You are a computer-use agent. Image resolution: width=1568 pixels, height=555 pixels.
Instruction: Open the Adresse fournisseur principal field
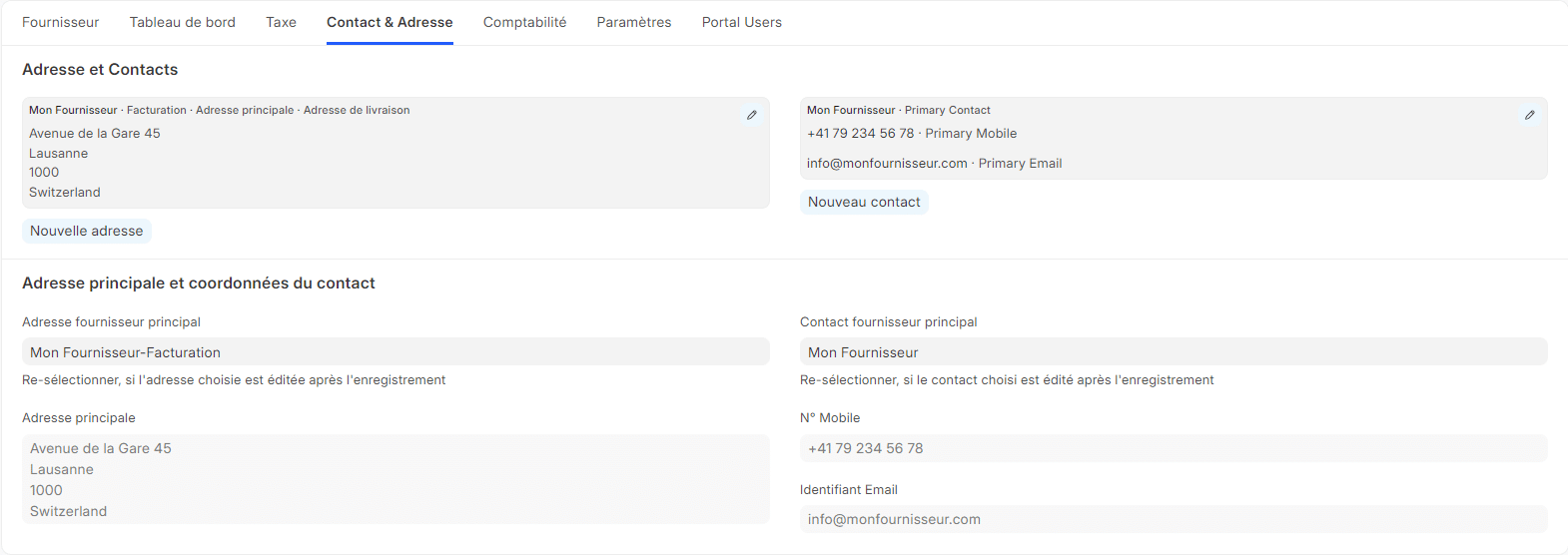point(395,351)
